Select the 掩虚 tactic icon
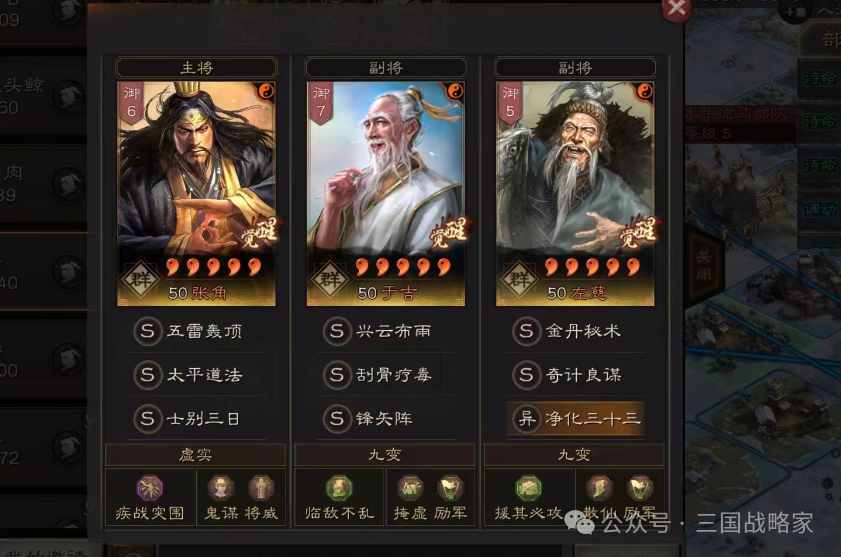841x557 pixels. pos(410,488)
